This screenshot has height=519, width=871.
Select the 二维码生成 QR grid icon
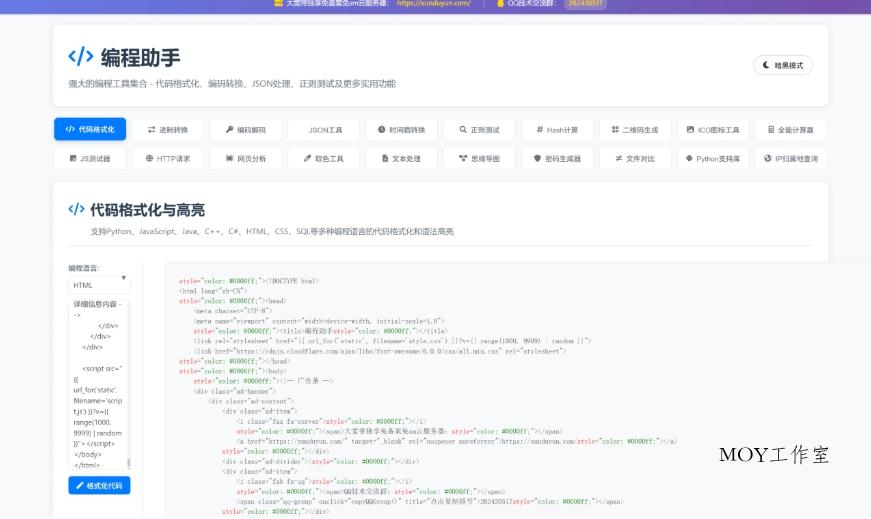tap(635, 129)
